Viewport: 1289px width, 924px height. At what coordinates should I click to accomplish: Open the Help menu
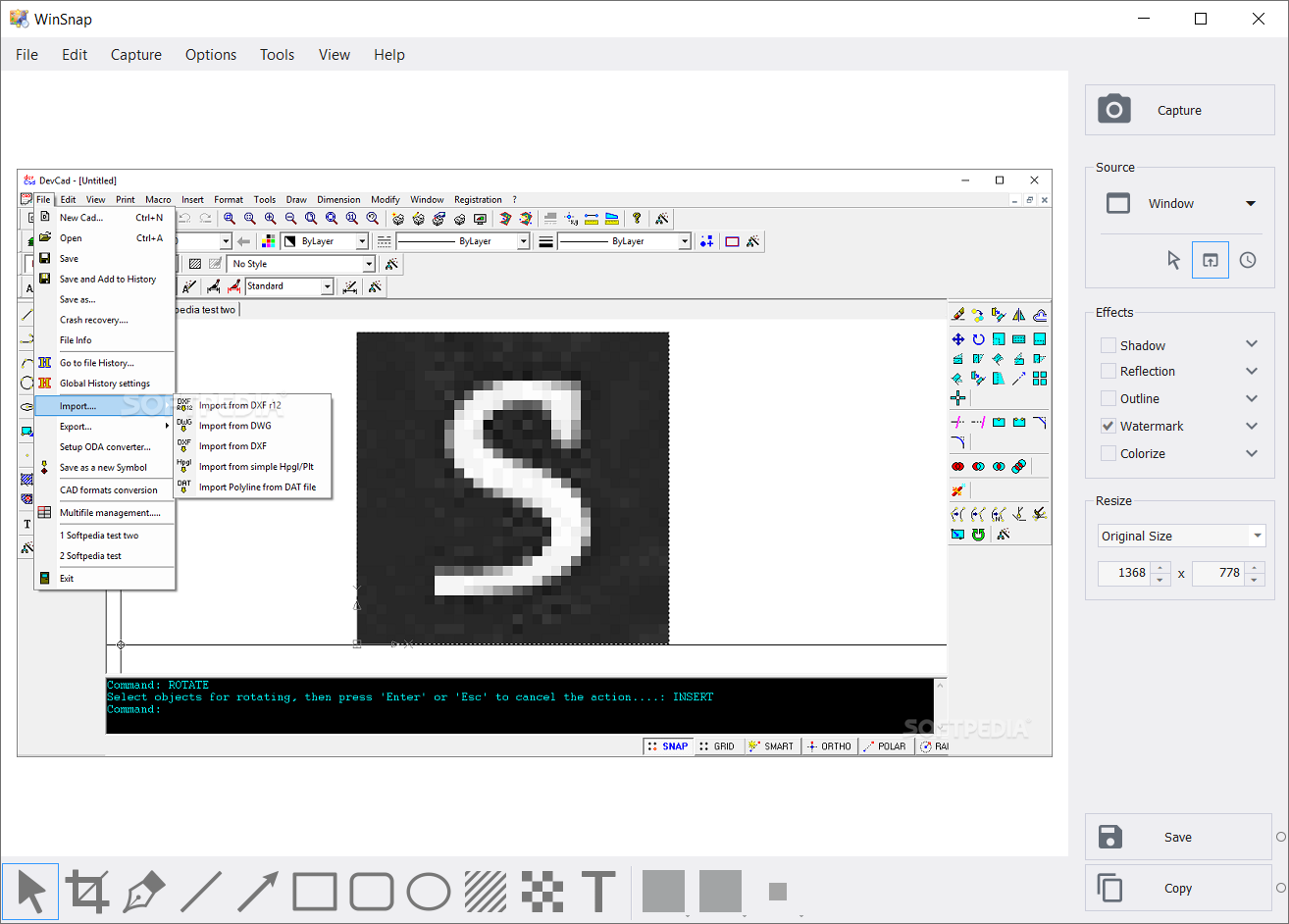click(x=389, y=55)
